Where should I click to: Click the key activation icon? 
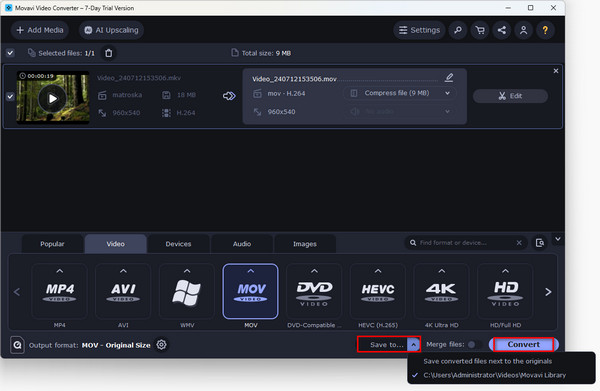point(458,30)
